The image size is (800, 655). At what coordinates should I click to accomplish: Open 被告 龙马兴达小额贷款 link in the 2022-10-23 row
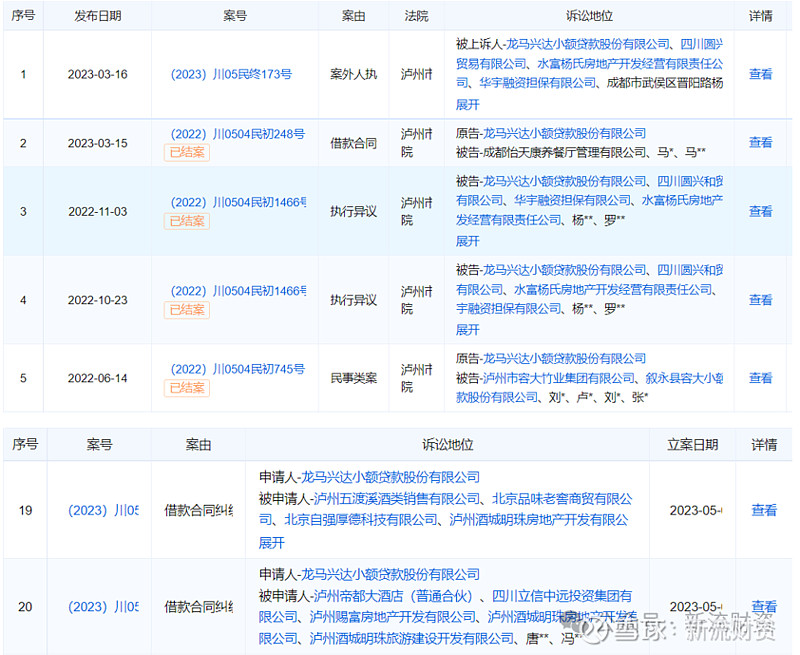click(x=564, y=270)
